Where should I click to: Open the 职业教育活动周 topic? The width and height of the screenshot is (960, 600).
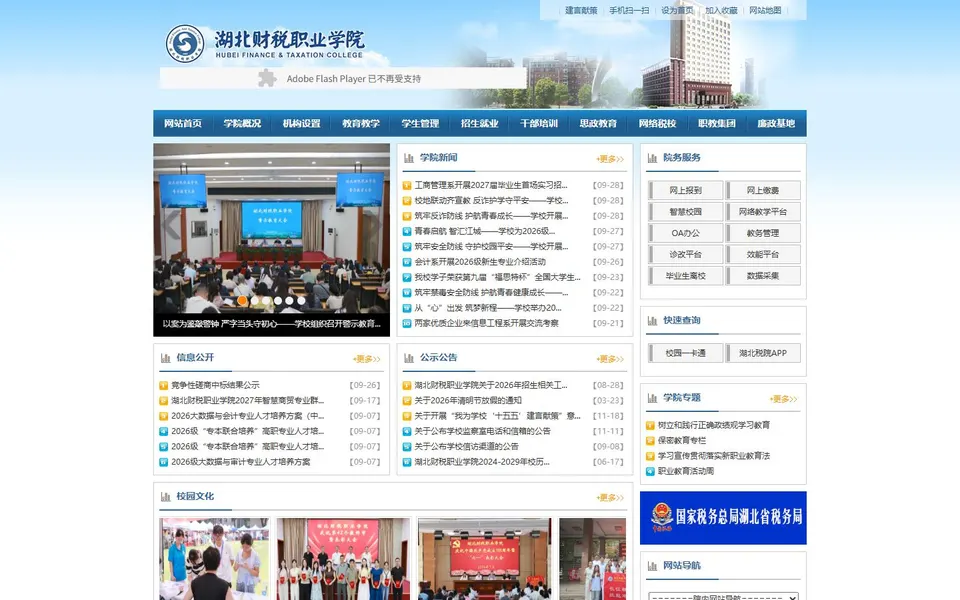pyautogui.click(x=686, y=471)
